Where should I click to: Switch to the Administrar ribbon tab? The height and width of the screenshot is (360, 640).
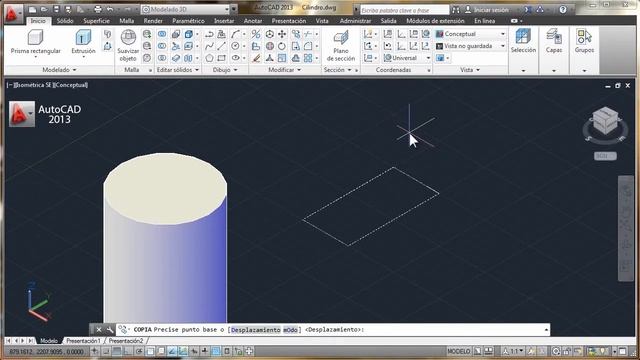pyautogui.click(x=355, y=21)
